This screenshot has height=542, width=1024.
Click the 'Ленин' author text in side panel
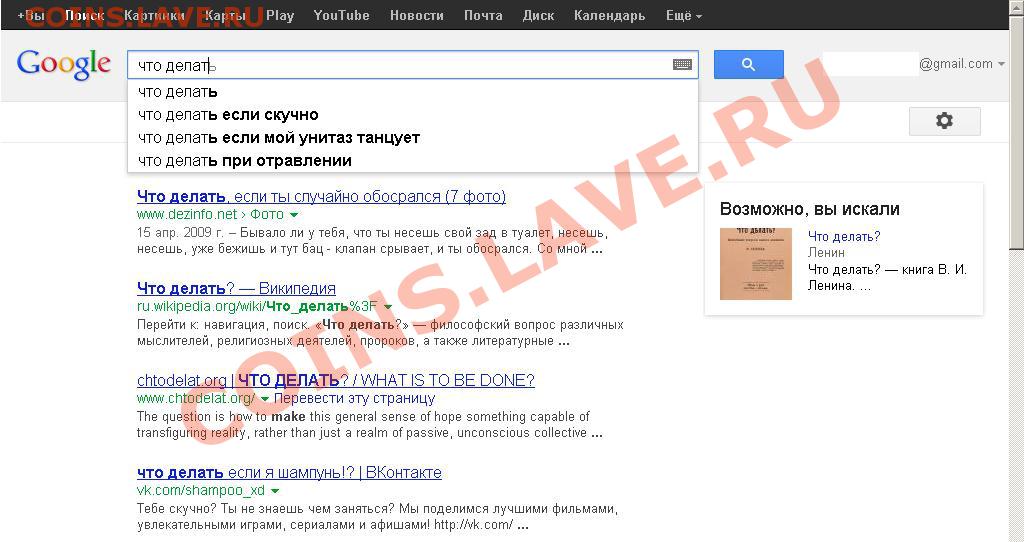(x=826, y=253)
